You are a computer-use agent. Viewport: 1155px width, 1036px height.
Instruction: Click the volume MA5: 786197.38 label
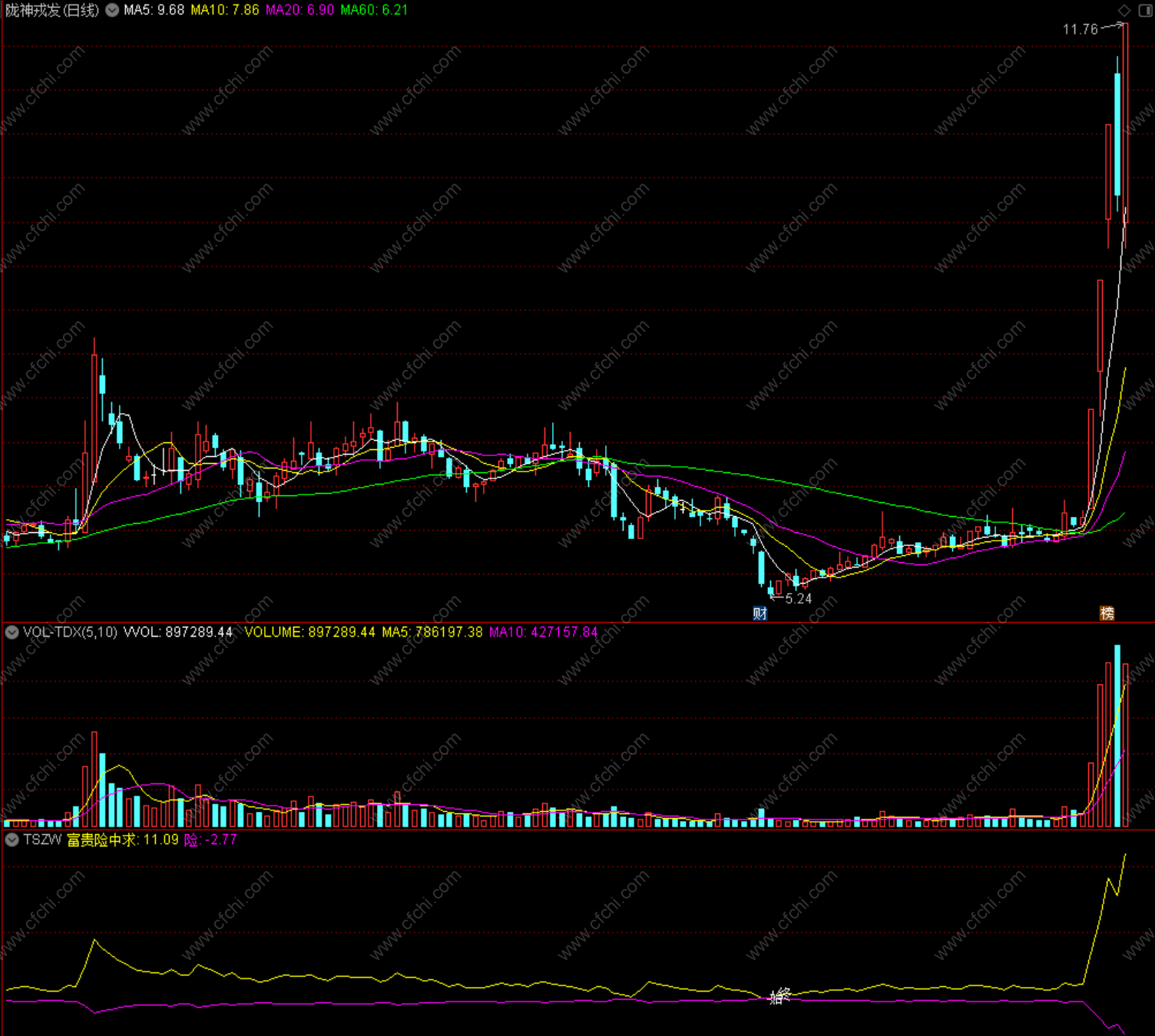[x=432, y=632]
